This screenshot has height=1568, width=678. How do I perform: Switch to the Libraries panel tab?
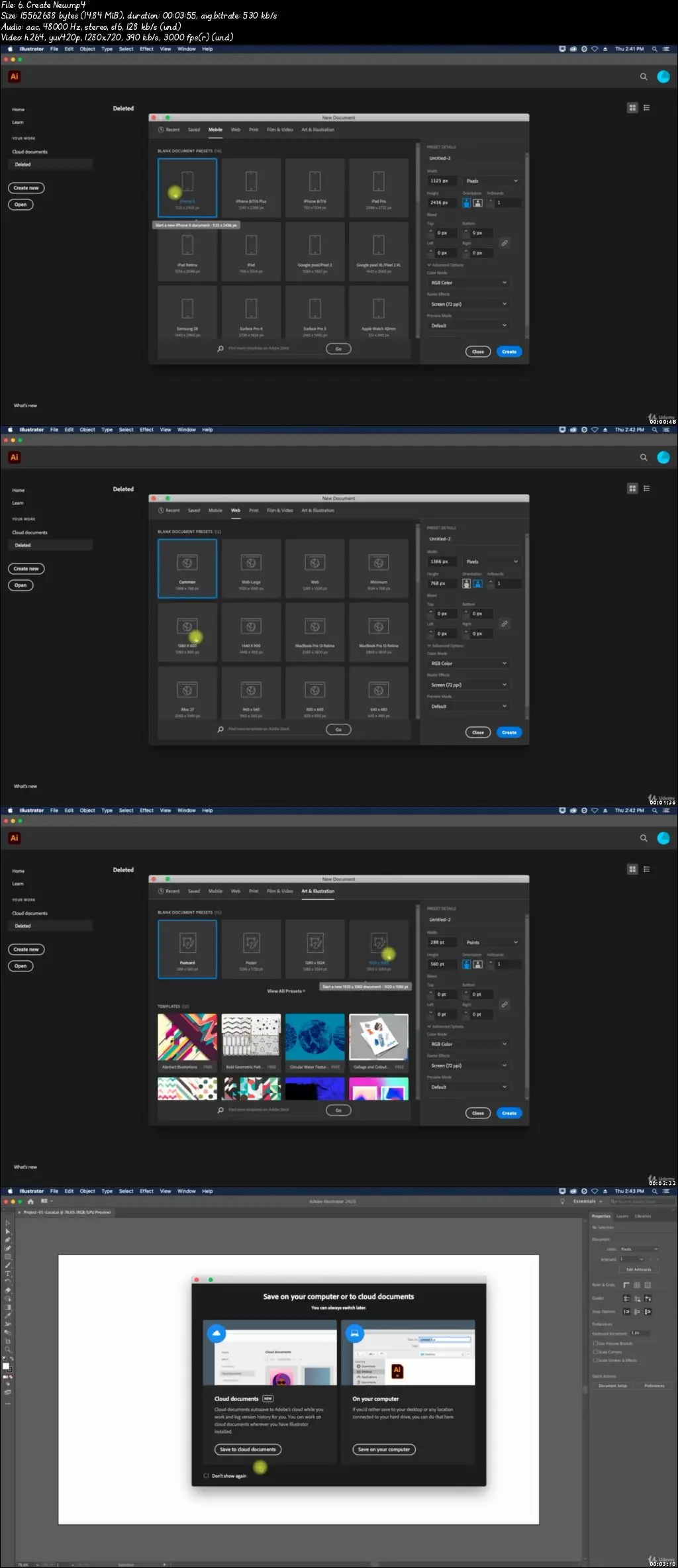pyautogui.click(x=643, y=1216)
